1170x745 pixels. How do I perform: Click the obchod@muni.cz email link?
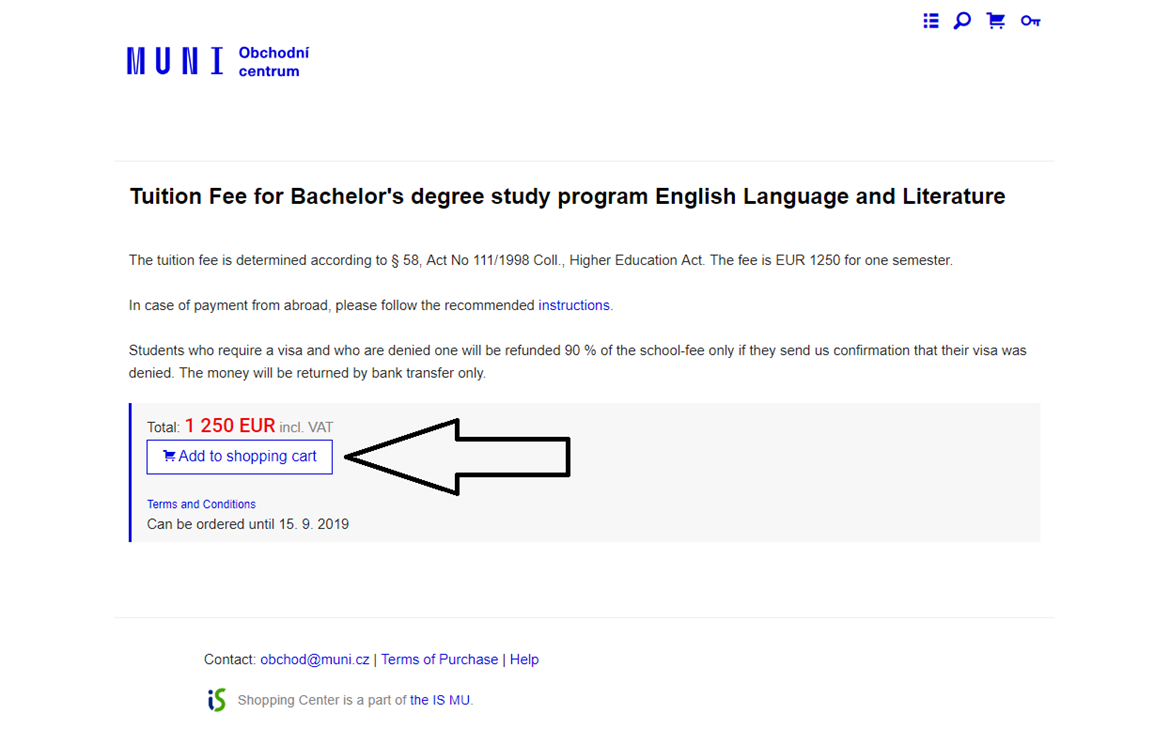click(x=315, y=659)
